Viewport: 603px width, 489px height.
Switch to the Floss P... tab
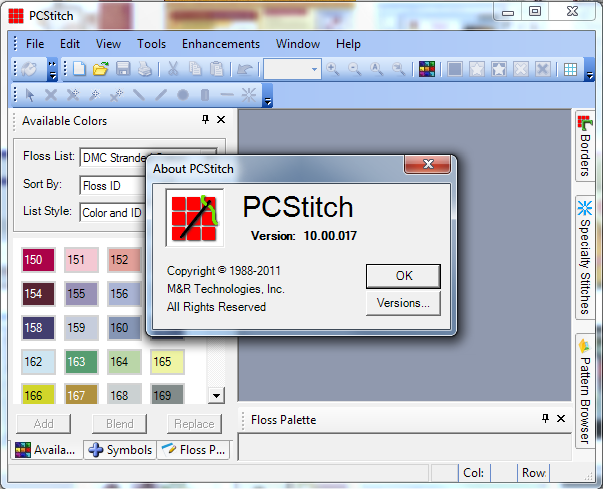click(193, 450)
